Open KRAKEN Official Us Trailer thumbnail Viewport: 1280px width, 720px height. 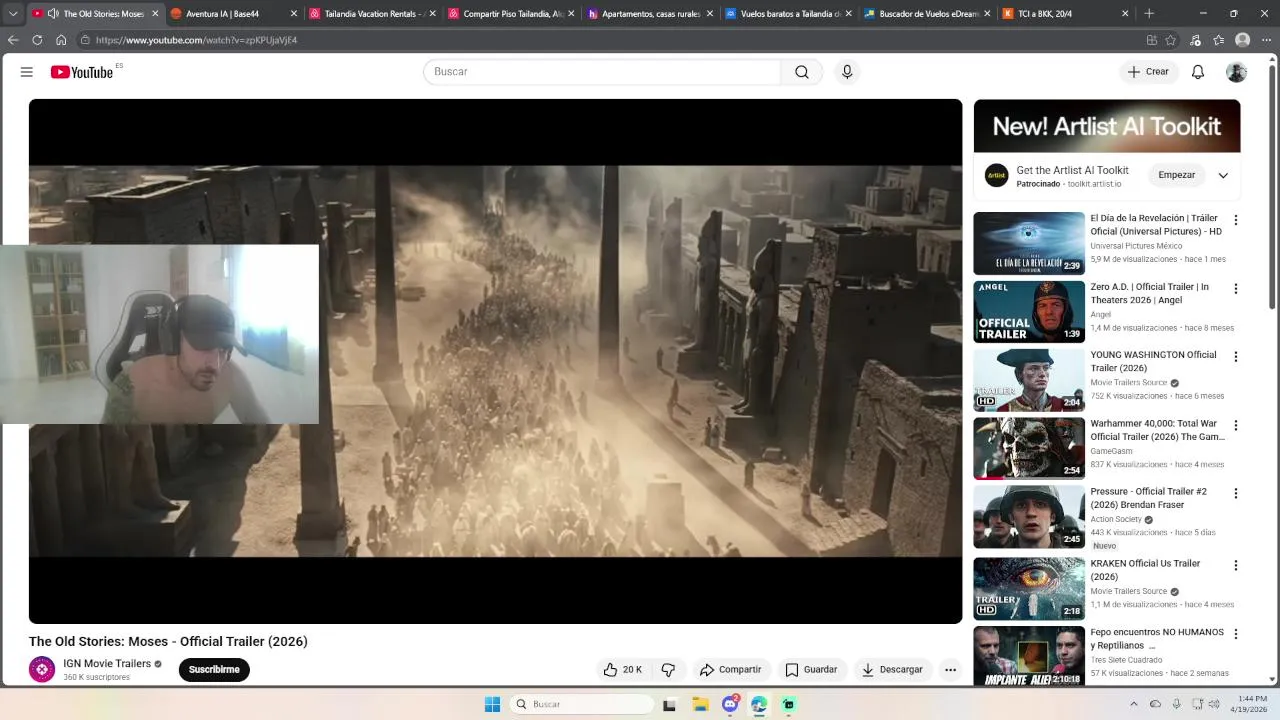(1029, 589)
